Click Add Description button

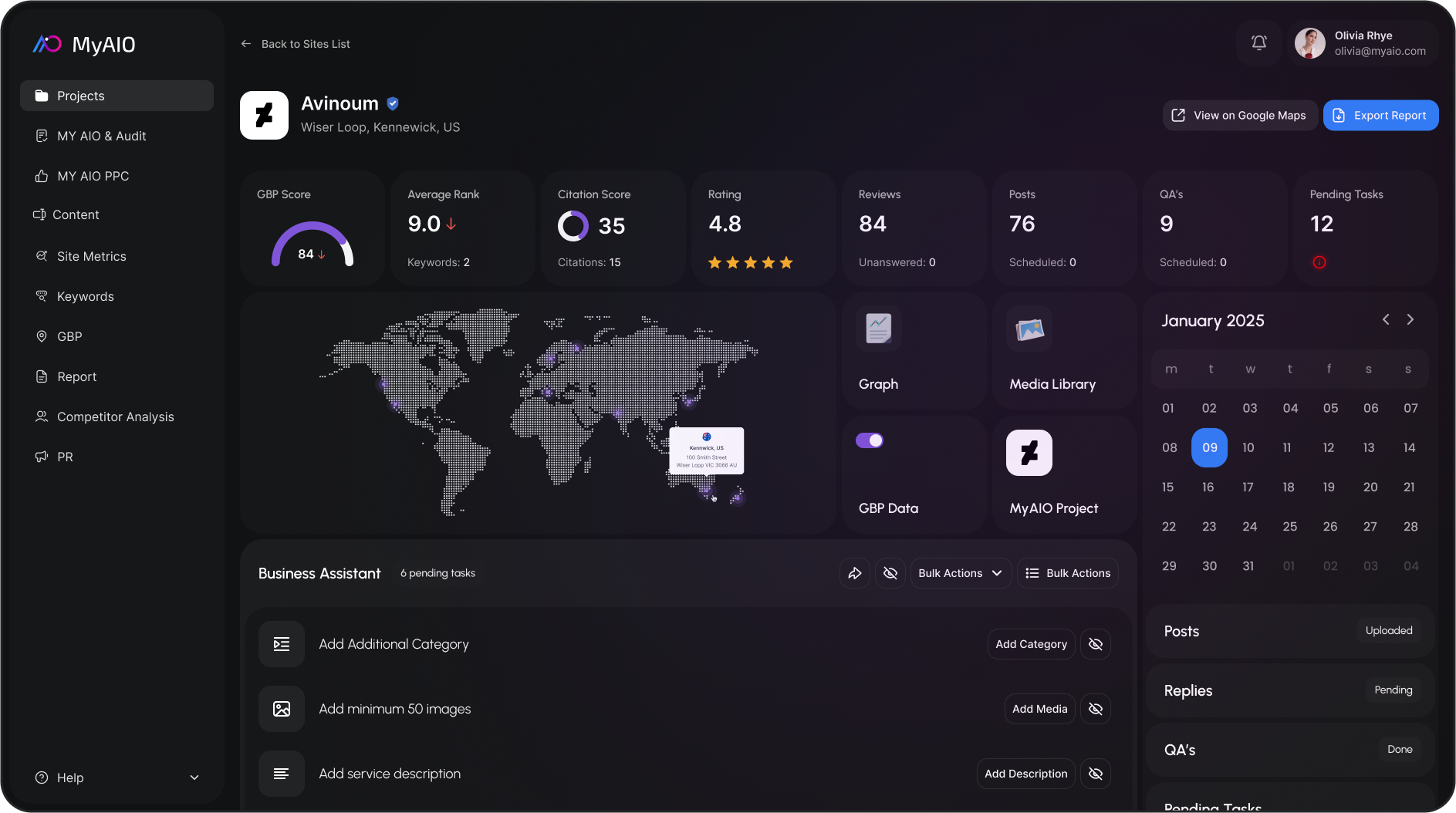(1025, 774)
